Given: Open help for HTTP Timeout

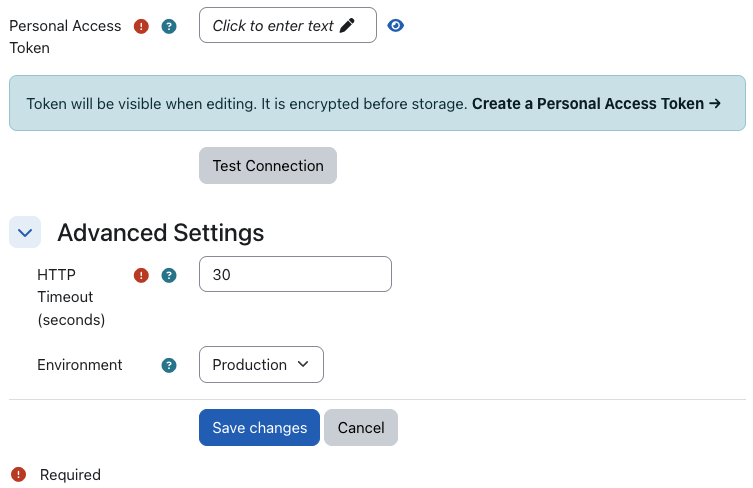Looking at the screenshot, I should (169, 275).
